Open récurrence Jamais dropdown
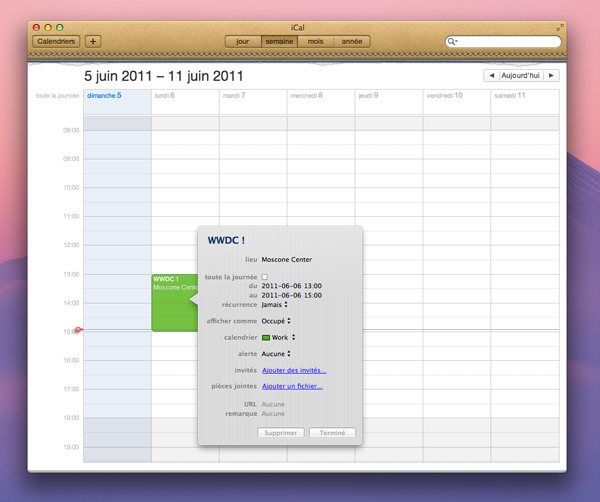The height and width of the screenshot is (502, 600). pos(274,305)
